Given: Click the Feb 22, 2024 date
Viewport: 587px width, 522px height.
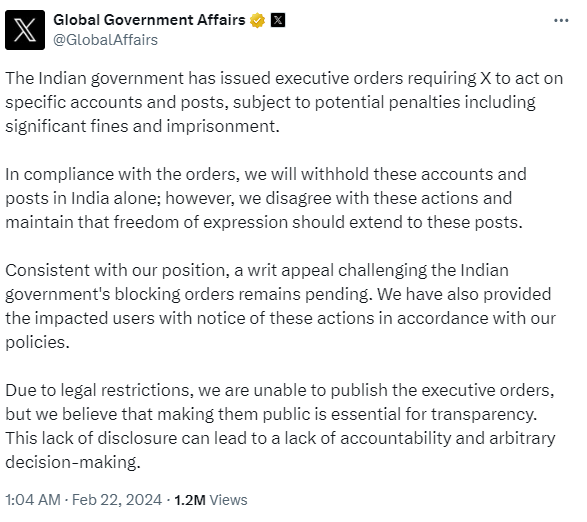Looking at the screenshot, I should tap(117, 500).
